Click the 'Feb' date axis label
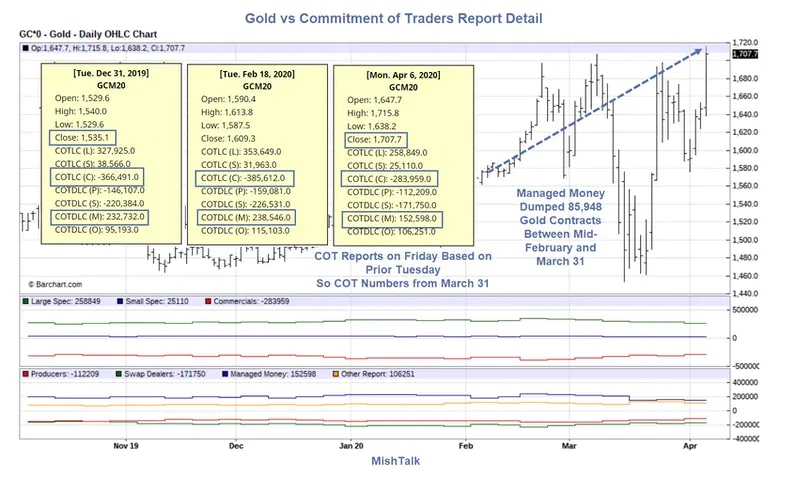This screenshot has height=477, width=788. point(466,446)
